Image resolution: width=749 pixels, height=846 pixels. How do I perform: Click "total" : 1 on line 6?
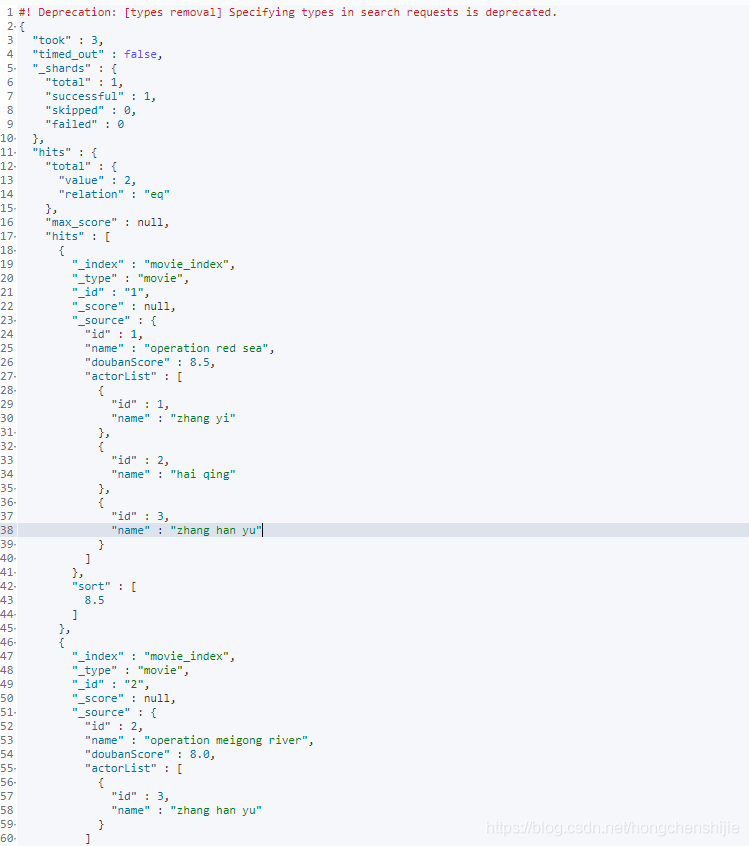84,83
